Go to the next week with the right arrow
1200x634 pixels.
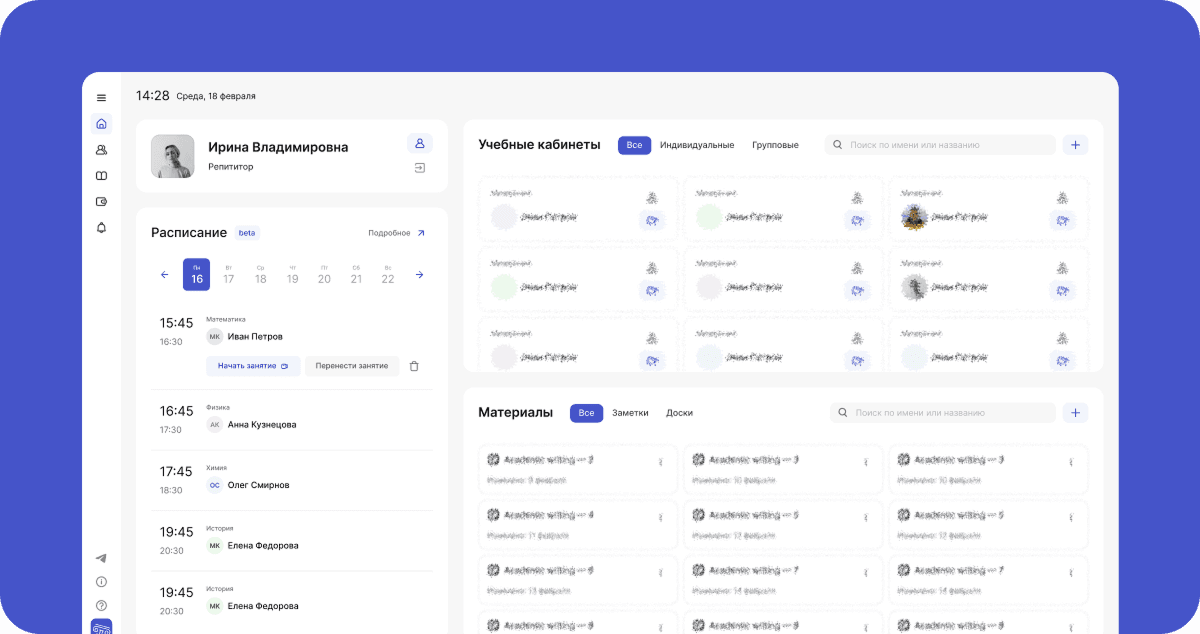tap(419, 274)
